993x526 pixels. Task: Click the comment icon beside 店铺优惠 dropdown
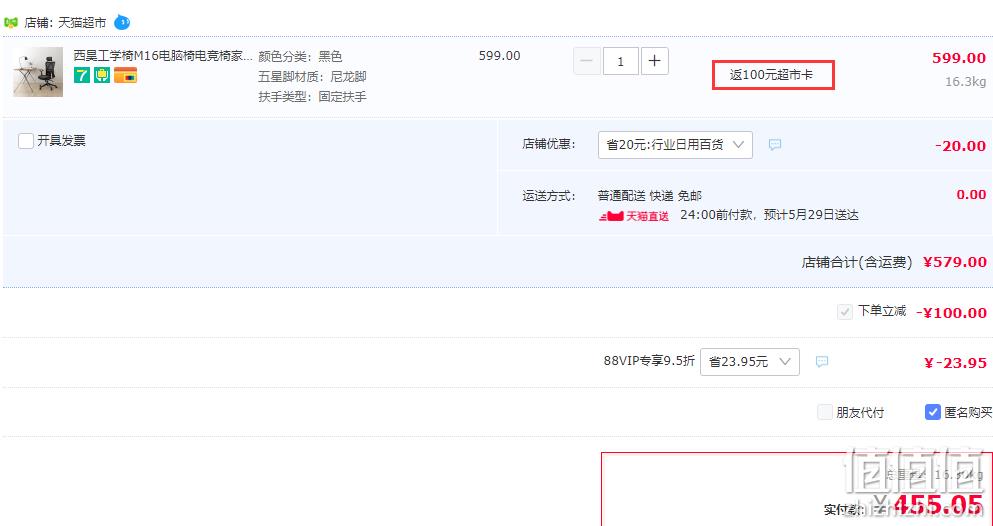pos(775,145)
